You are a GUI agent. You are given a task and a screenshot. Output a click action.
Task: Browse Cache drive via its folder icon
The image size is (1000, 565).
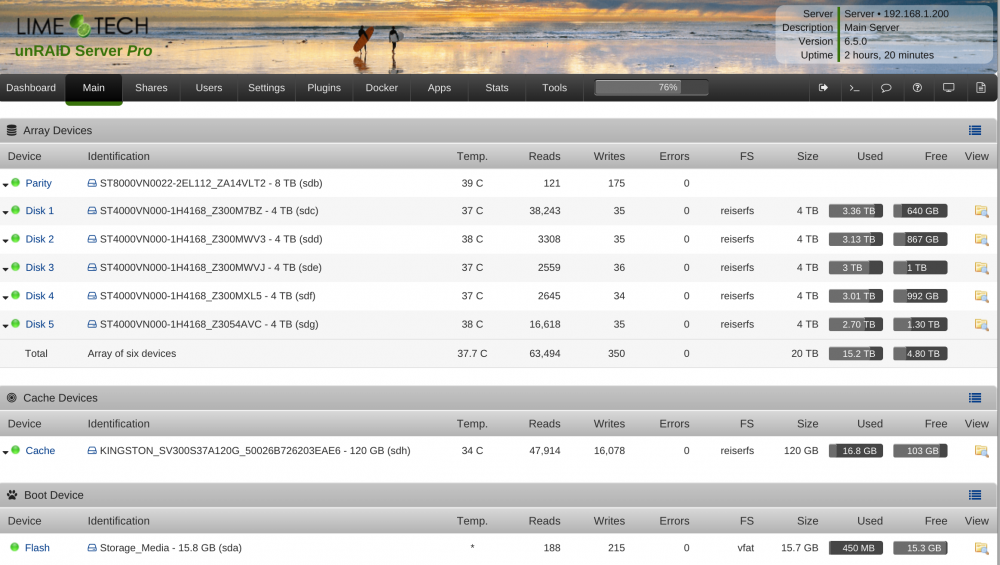click(981, 451)
